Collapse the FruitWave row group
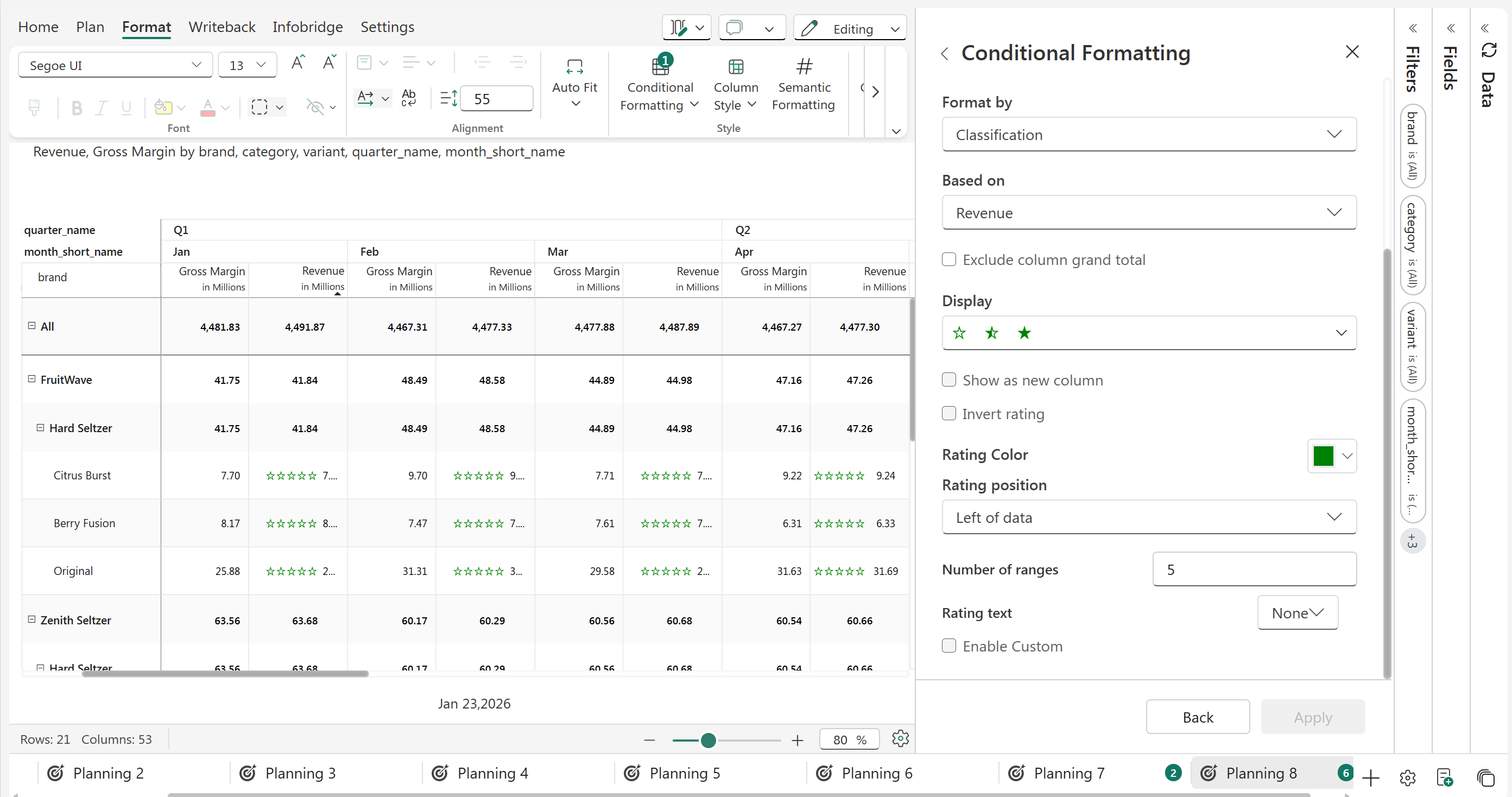The image size is (1512, 797). (x=31, y=379)
